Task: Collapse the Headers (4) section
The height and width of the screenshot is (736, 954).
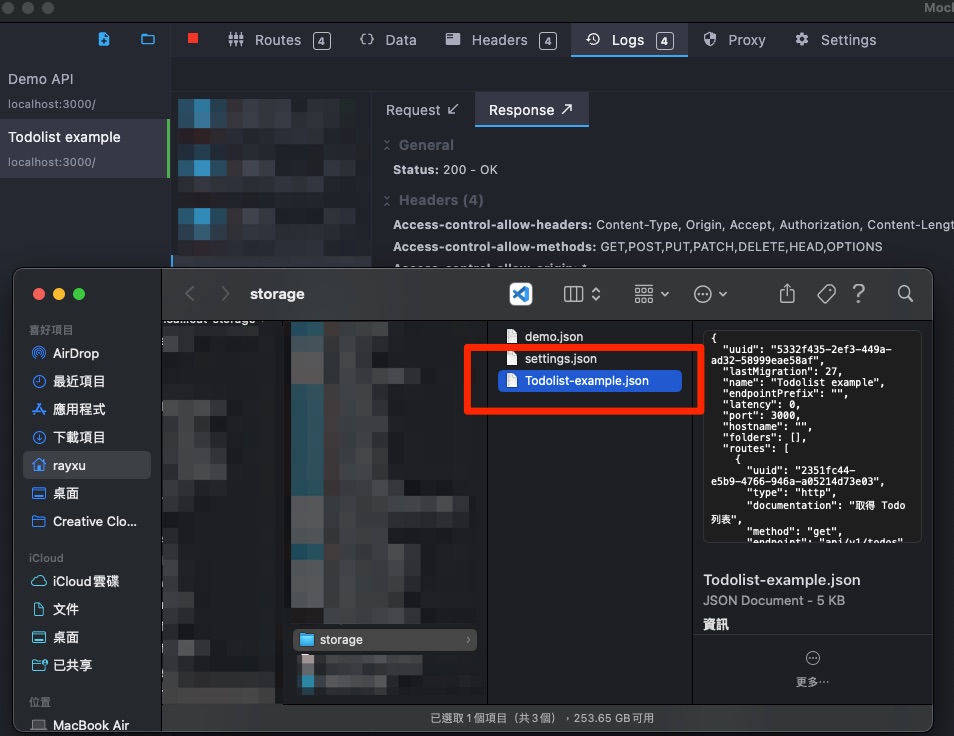Action: pyautogui.click(x=388, y=200)
